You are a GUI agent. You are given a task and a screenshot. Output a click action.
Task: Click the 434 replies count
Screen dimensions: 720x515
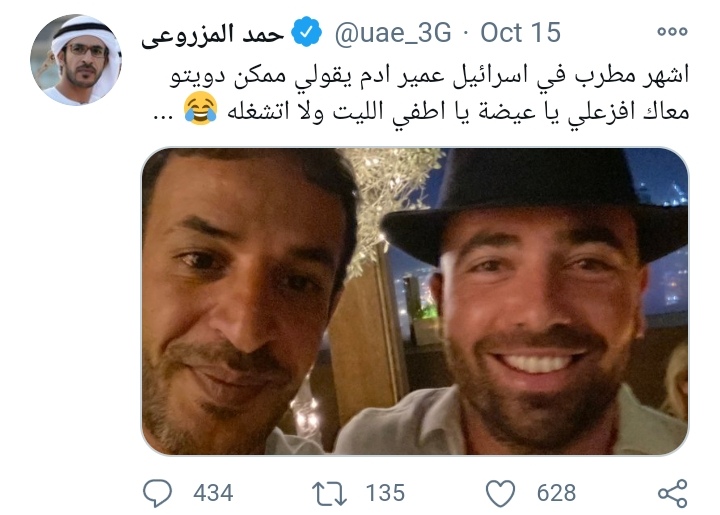coord(213,493)
